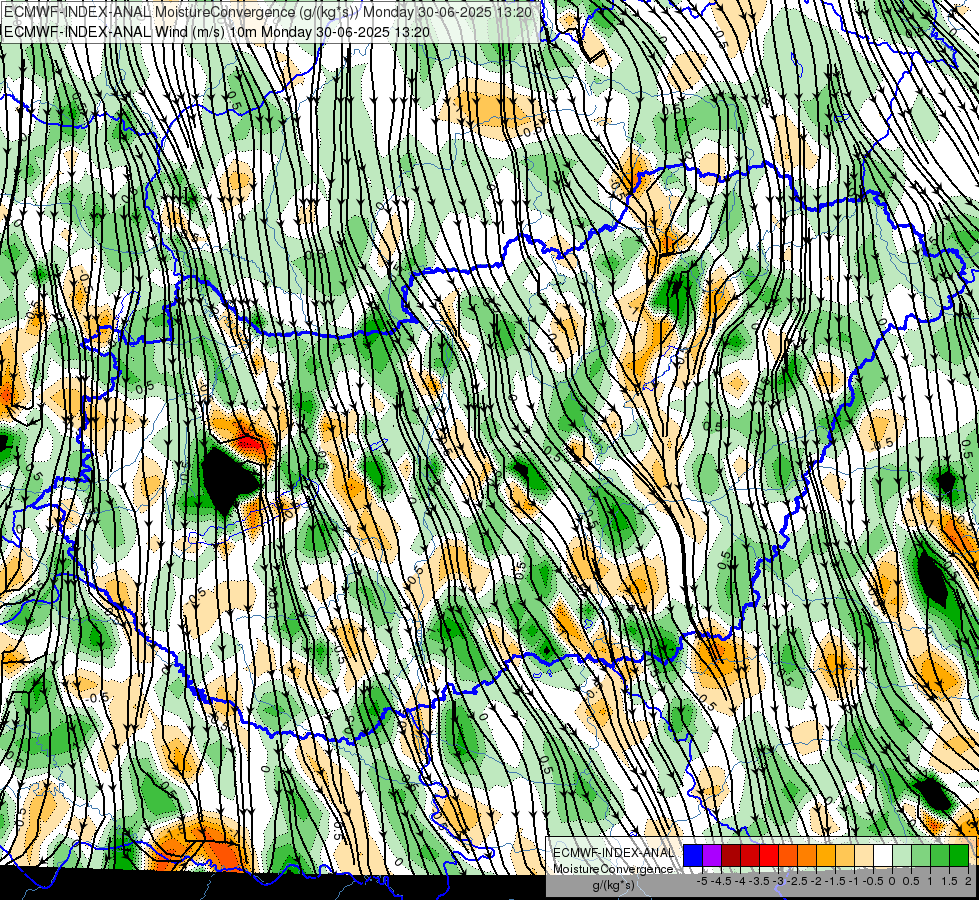The width and height of the screenshot is (979, 900).
Task: Click the purple legend color swatch
Action: 712,856
